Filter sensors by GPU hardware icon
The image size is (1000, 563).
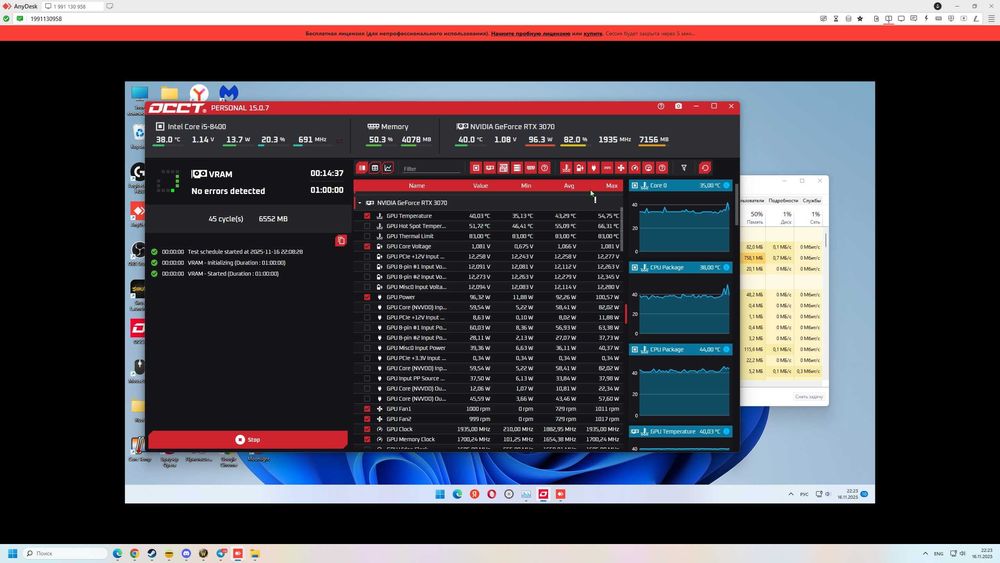[490, 168]
